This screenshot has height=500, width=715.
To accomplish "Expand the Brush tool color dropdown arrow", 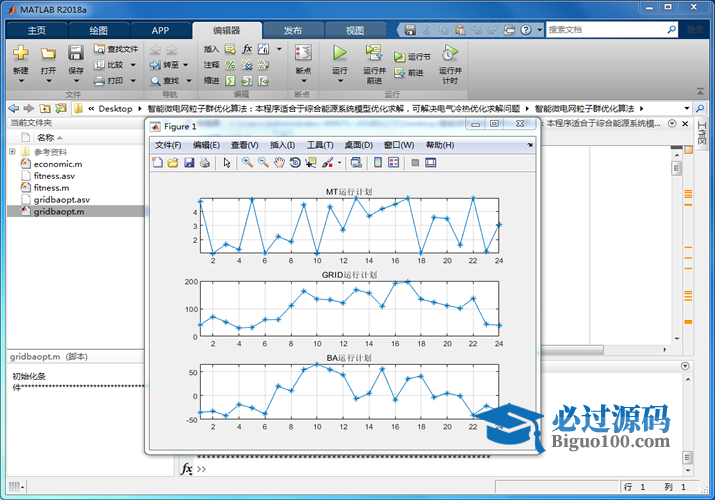I will [x=340, y=162].
